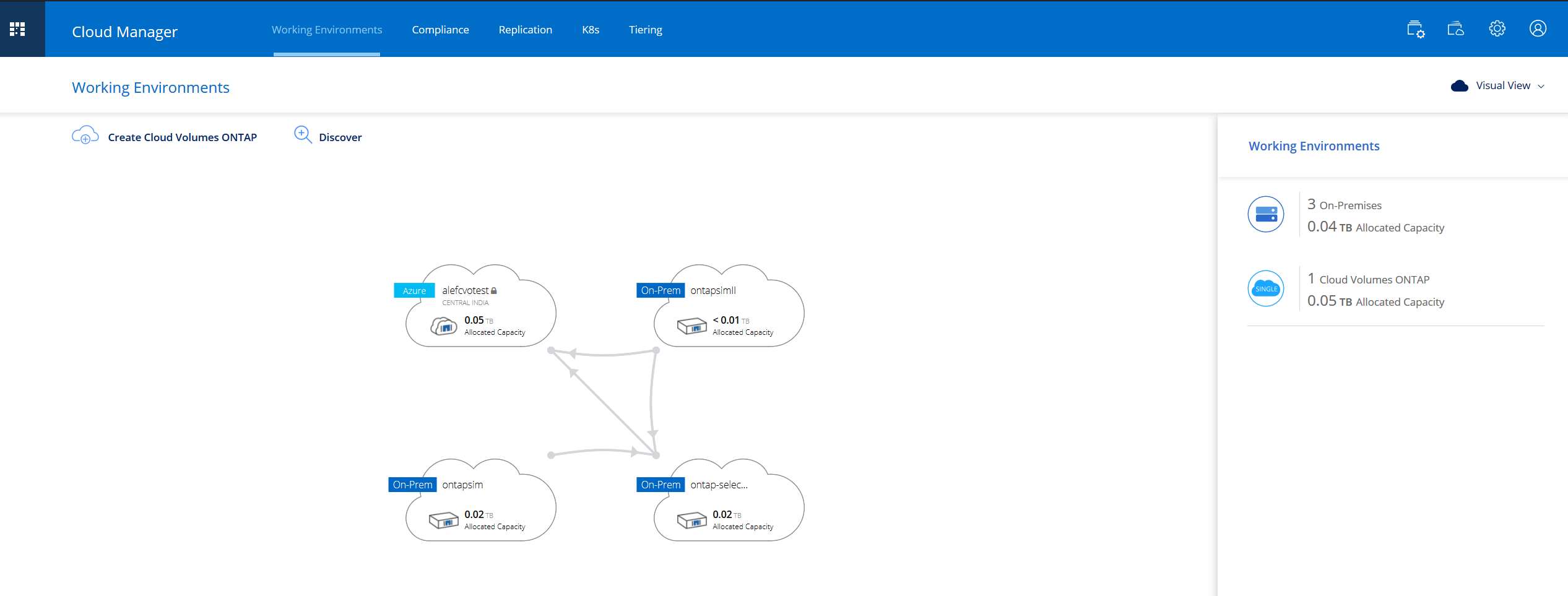This screenshot has width=1568, height=596.
Task: Click the CENTRAL INDIA region label
Action: pos(465,303)
